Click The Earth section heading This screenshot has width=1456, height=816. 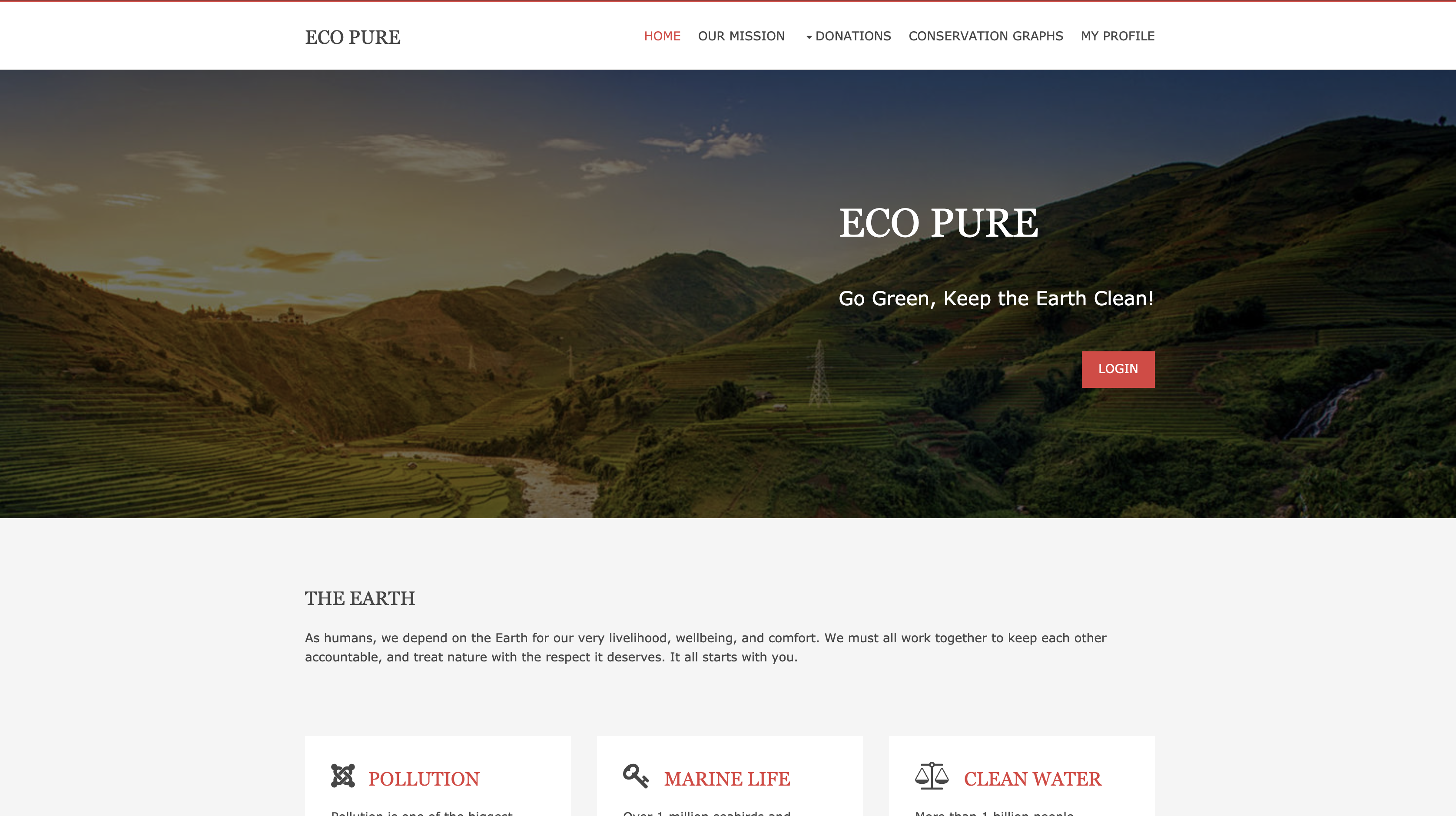pos(359,598)
